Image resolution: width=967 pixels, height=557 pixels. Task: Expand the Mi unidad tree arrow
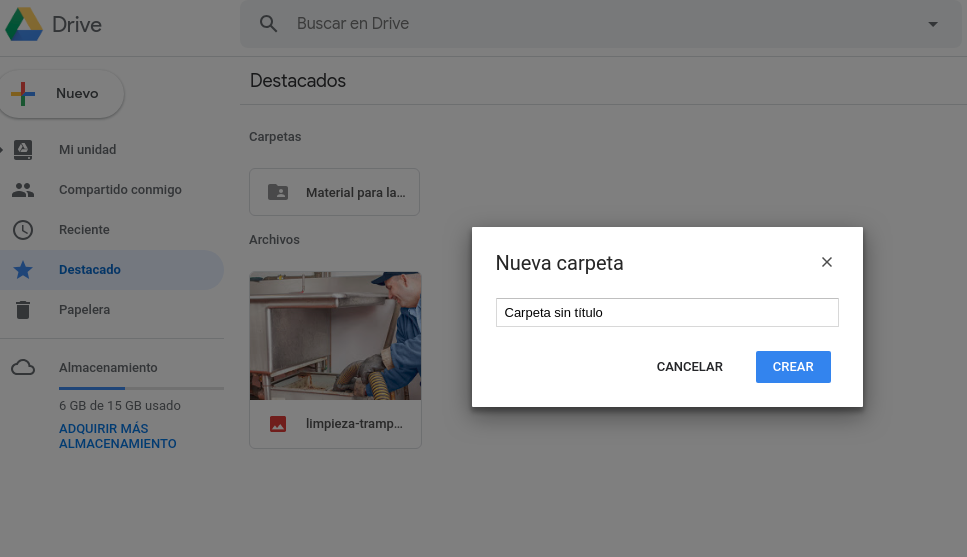point(3,150)
